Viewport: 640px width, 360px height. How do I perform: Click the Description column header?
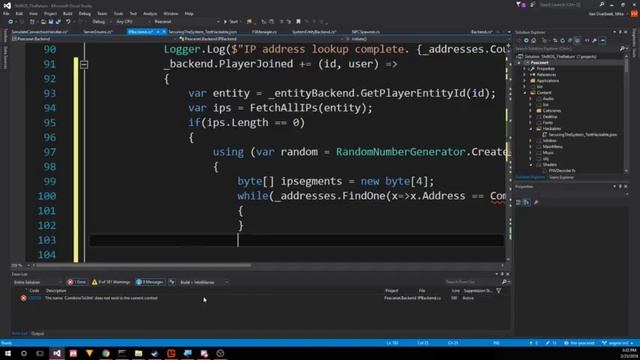coord(56,291)
